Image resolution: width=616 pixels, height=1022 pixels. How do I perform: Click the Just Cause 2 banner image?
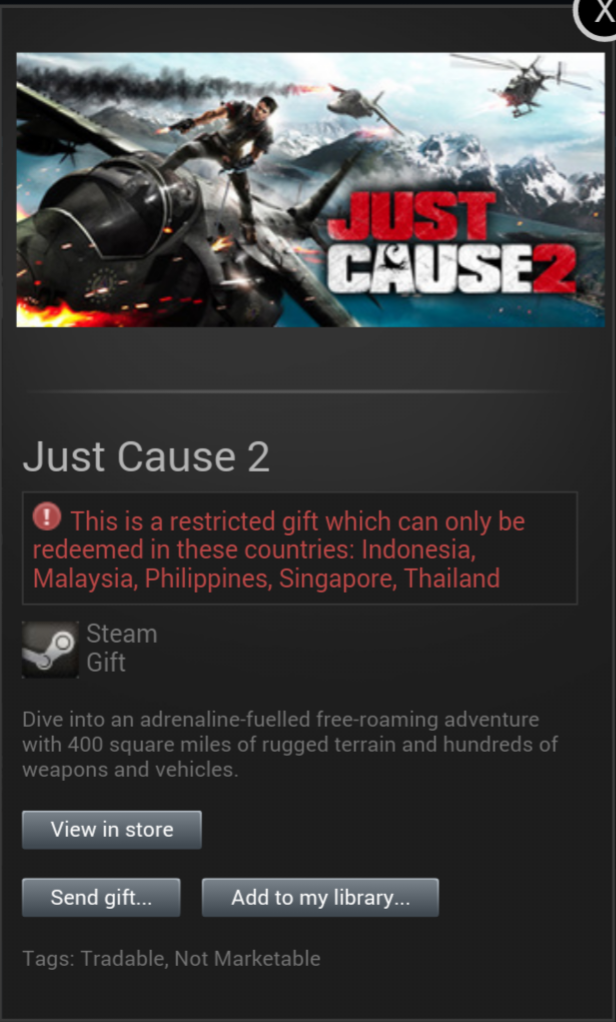tap(310, 190)
